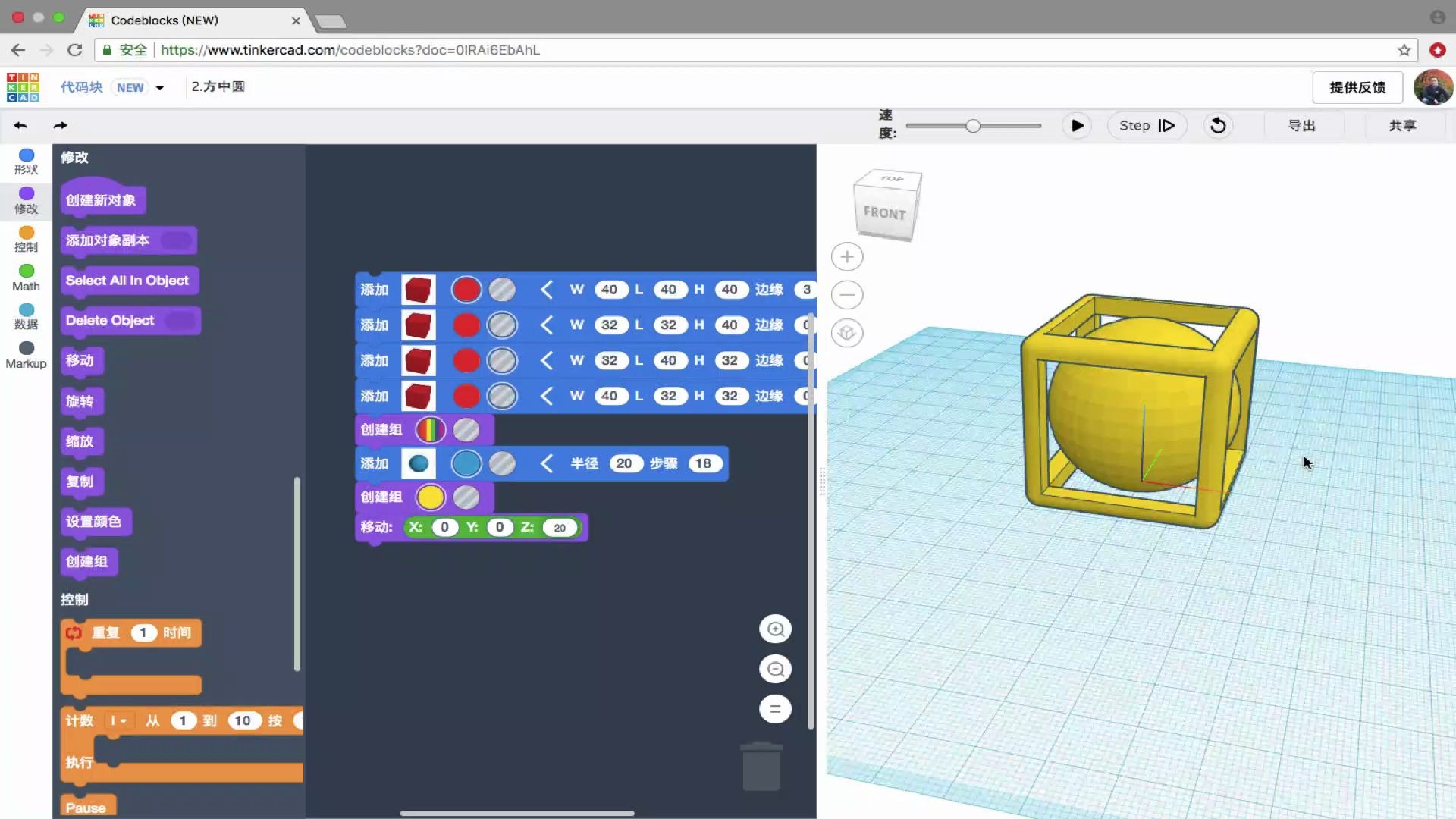1456x819 pixels.
Task: Click the 数据 data panel icon
Action: [26, 310]
